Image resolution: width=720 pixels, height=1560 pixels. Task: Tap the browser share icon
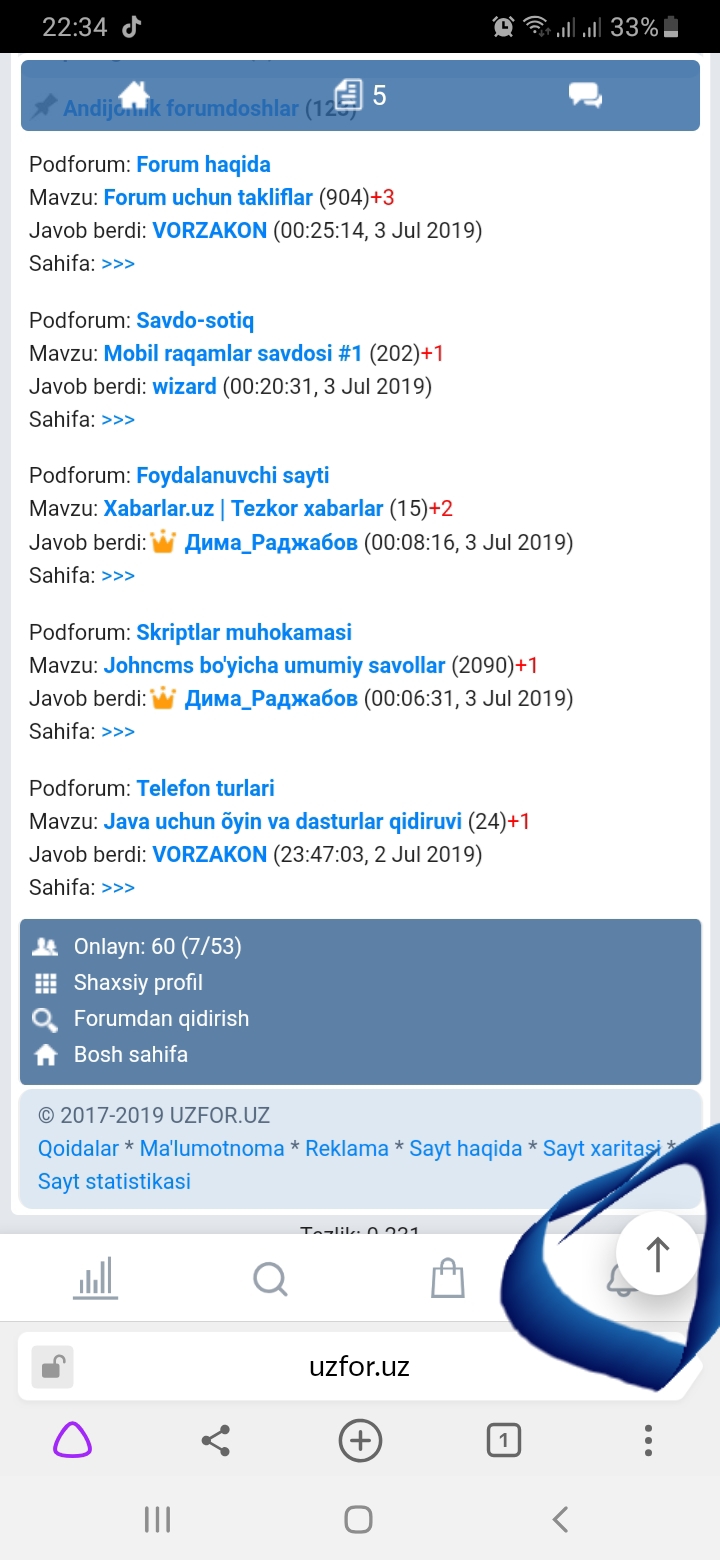[215, 1441]
